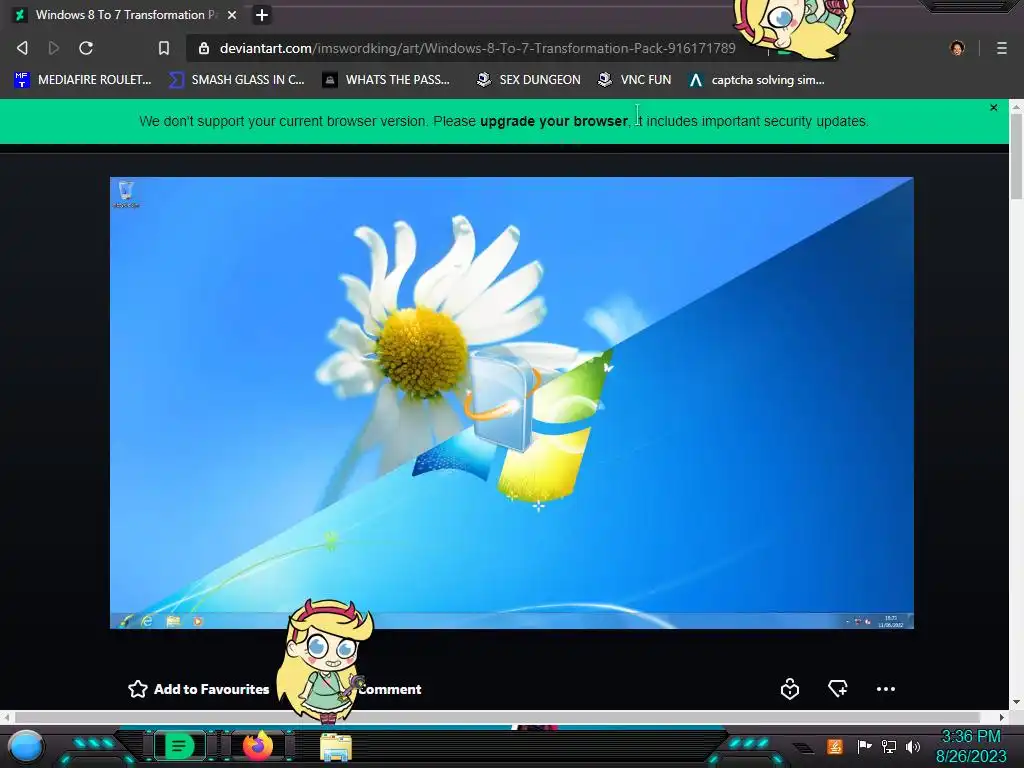This screenshot has width=1024, height=768.
Task: Reload the DeviantArt page
Action: (x=86, y=48)
